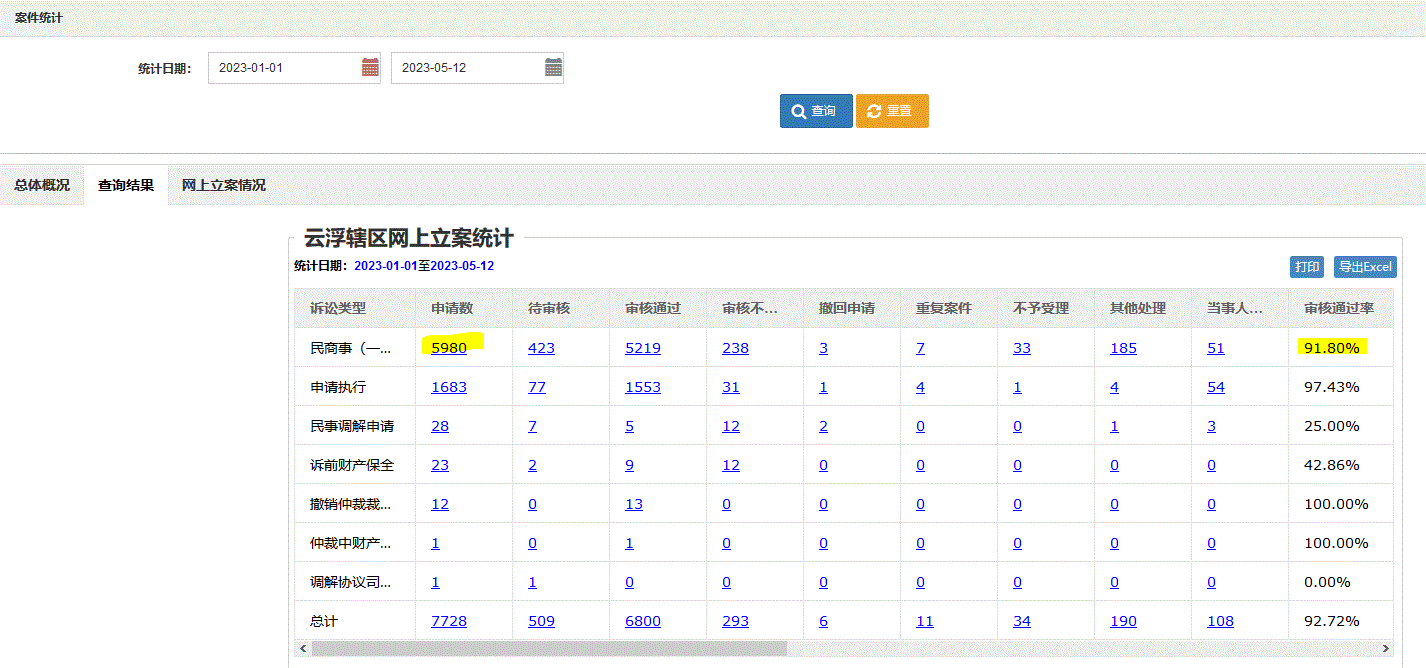Open the 23 link in 诉前财产保全 row

click(x=440, y=465)
